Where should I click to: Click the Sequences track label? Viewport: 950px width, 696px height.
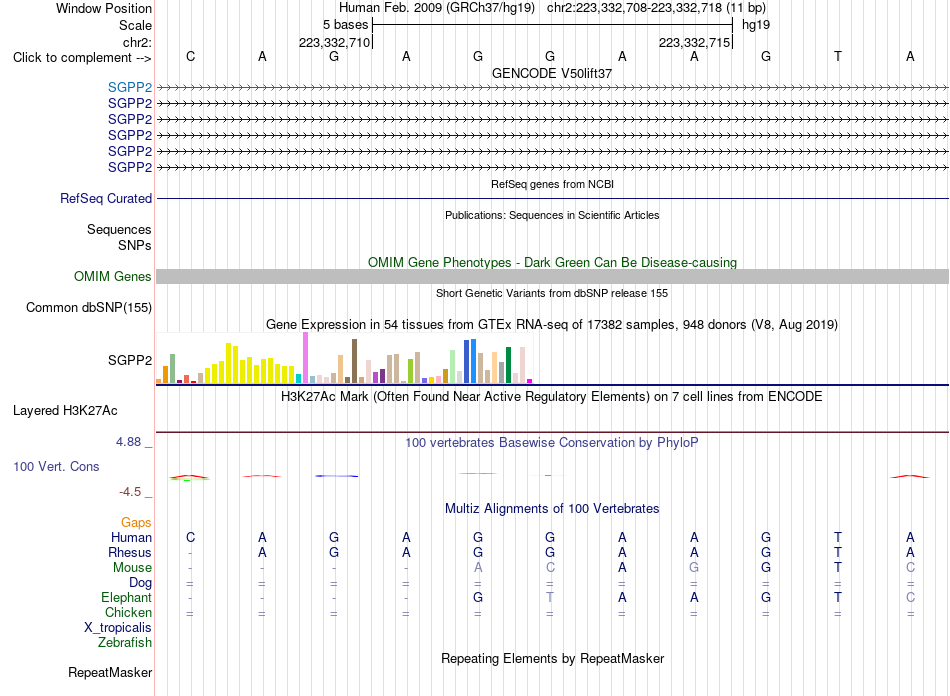tap(119, 230)
